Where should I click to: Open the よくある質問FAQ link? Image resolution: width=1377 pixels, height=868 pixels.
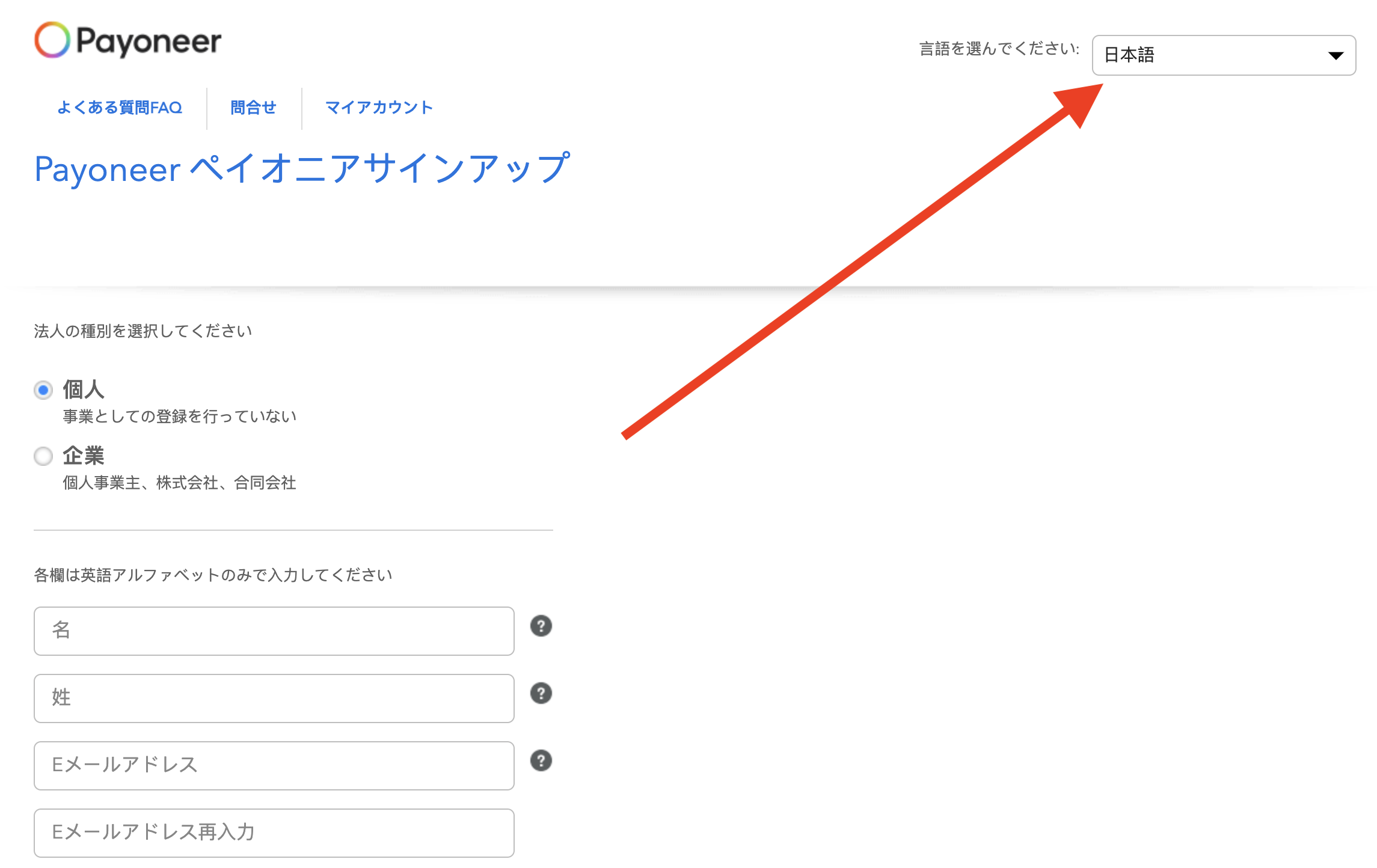pyautogui.click(x=119, y=108)
